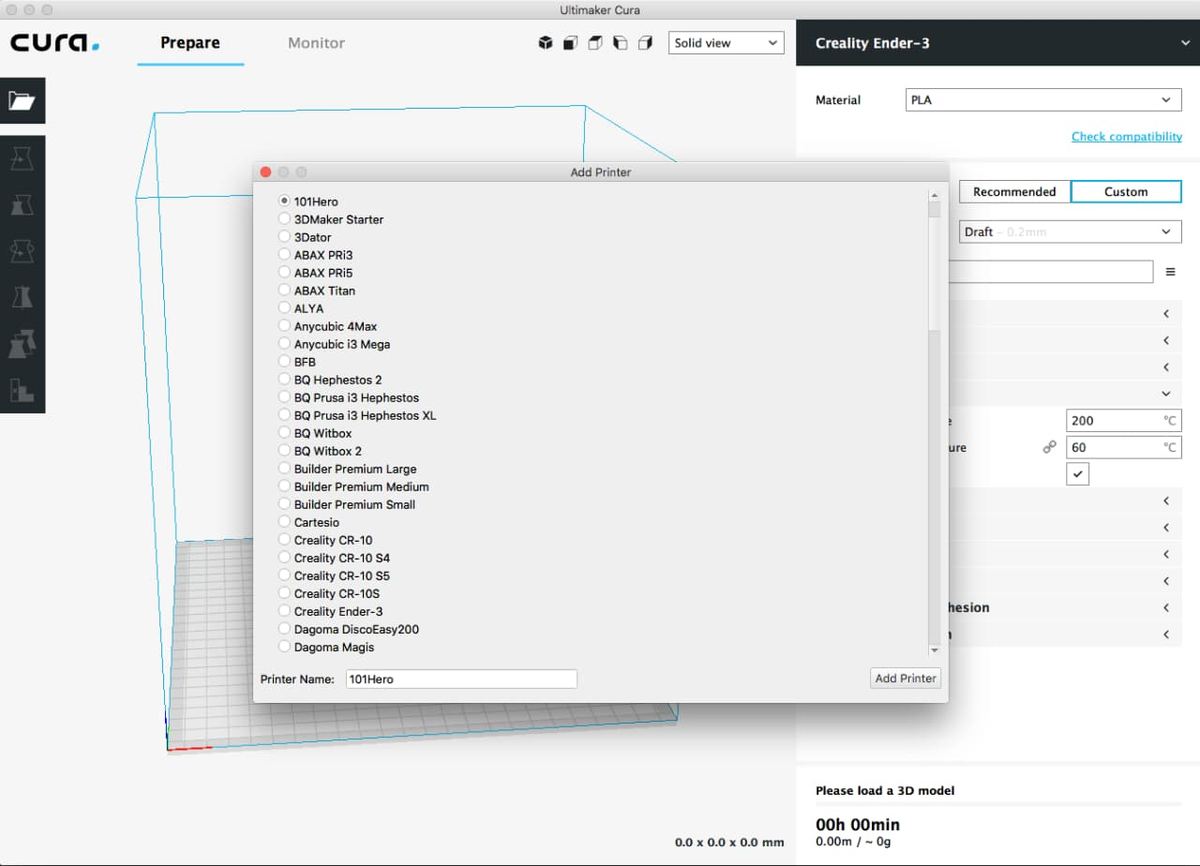
Task: Click the printer list scroll down arrow
Action: (934, 649)
